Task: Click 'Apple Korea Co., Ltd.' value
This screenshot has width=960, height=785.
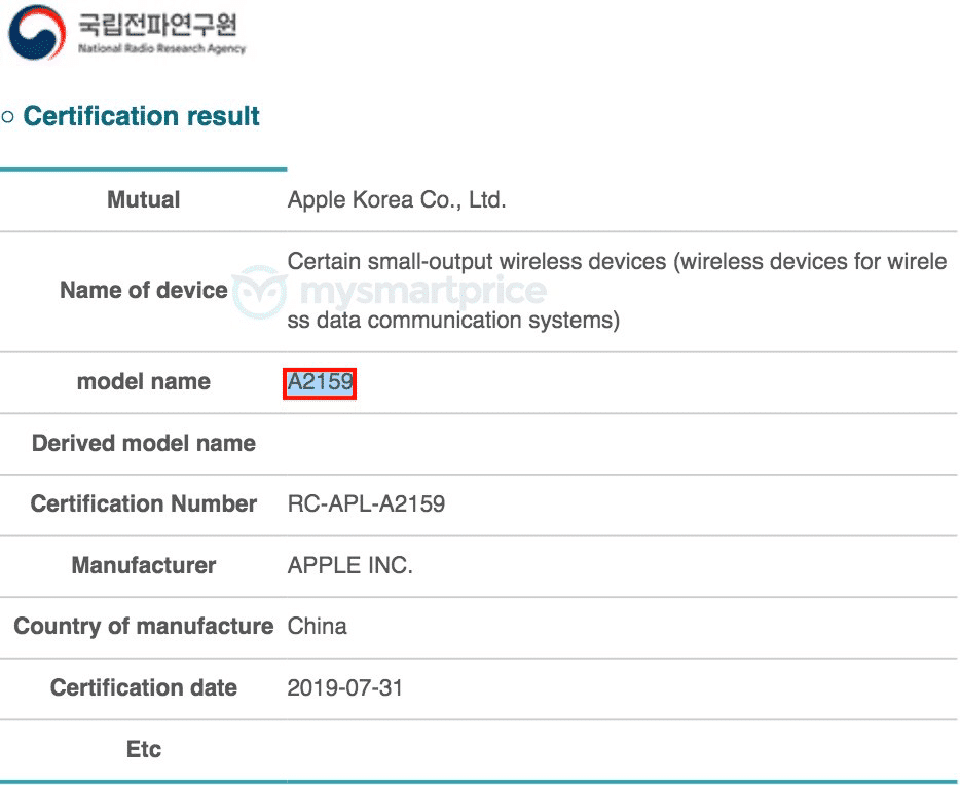Action: (x=397, y=200)
